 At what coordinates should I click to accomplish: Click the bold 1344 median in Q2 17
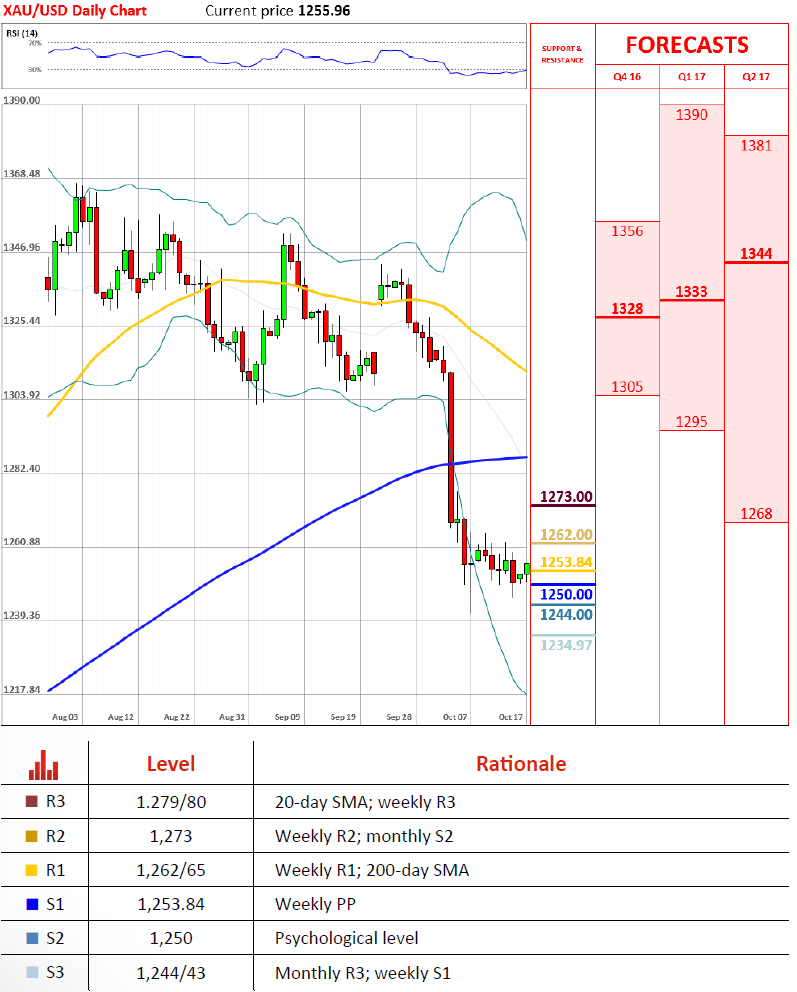tap(757, 254)
